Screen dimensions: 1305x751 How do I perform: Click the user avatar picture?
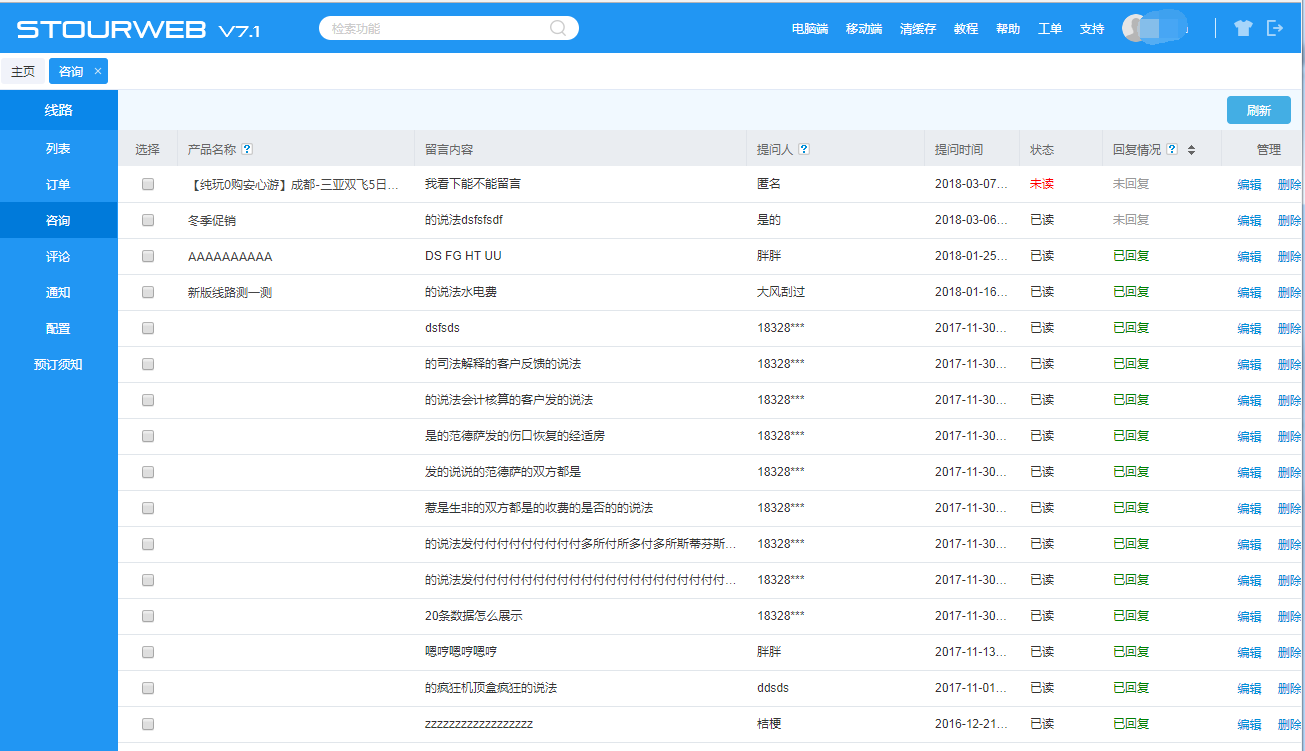1135,28
